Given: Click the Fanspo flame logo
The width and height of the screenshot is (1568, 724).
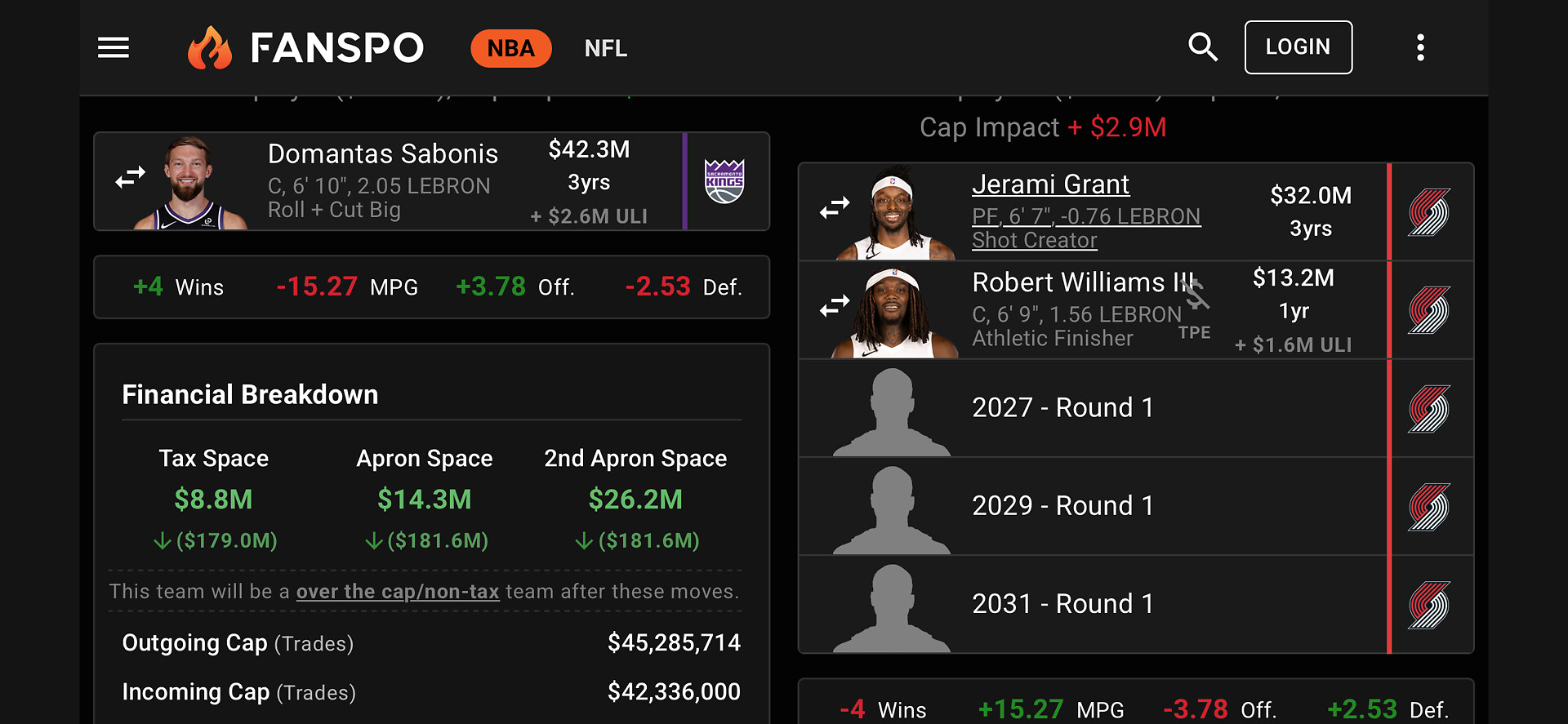Looking at the screenshot, I should point(210,47).
